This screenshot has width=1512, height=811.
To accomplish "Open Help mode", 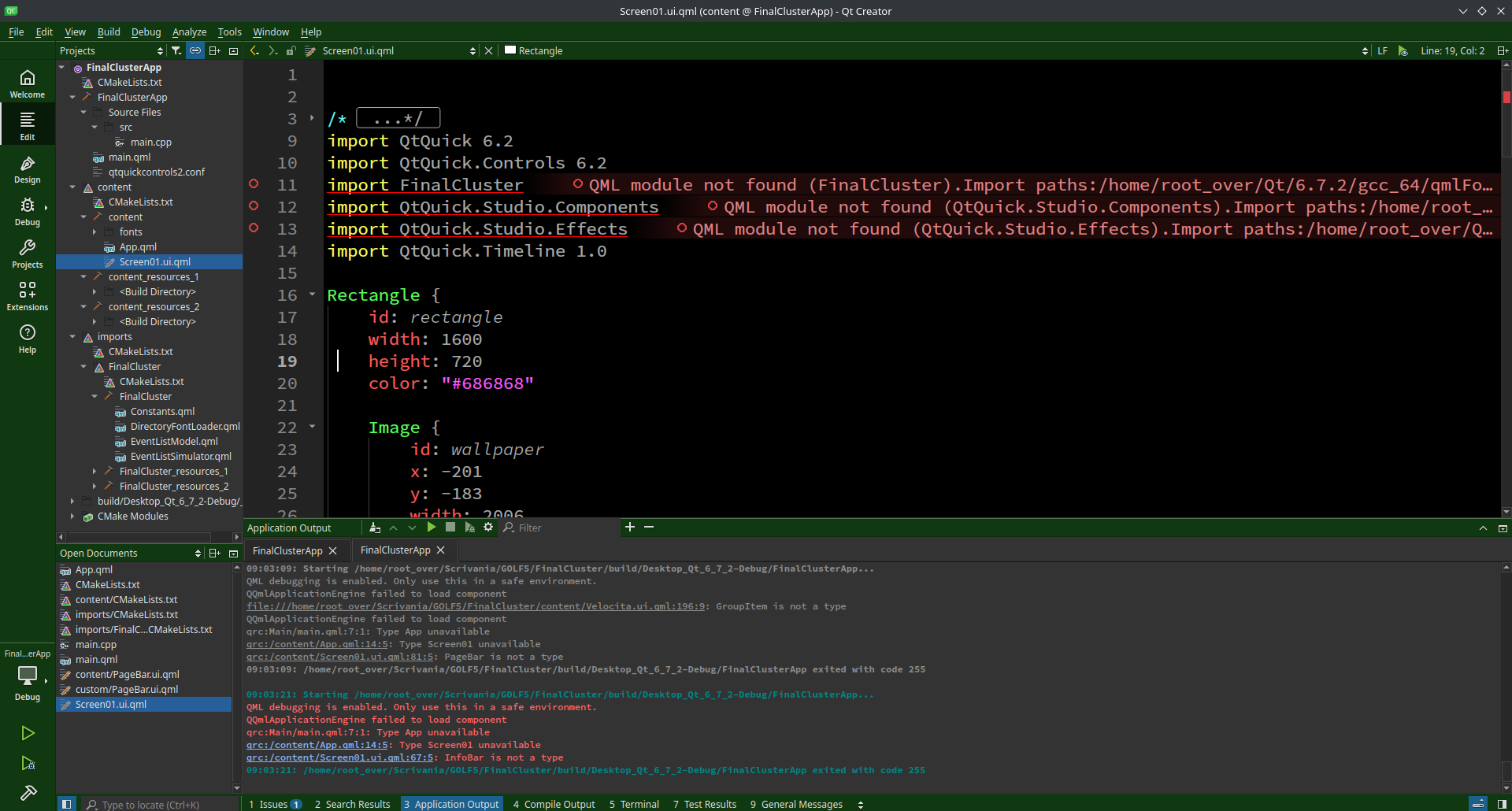I will (28, 339).
